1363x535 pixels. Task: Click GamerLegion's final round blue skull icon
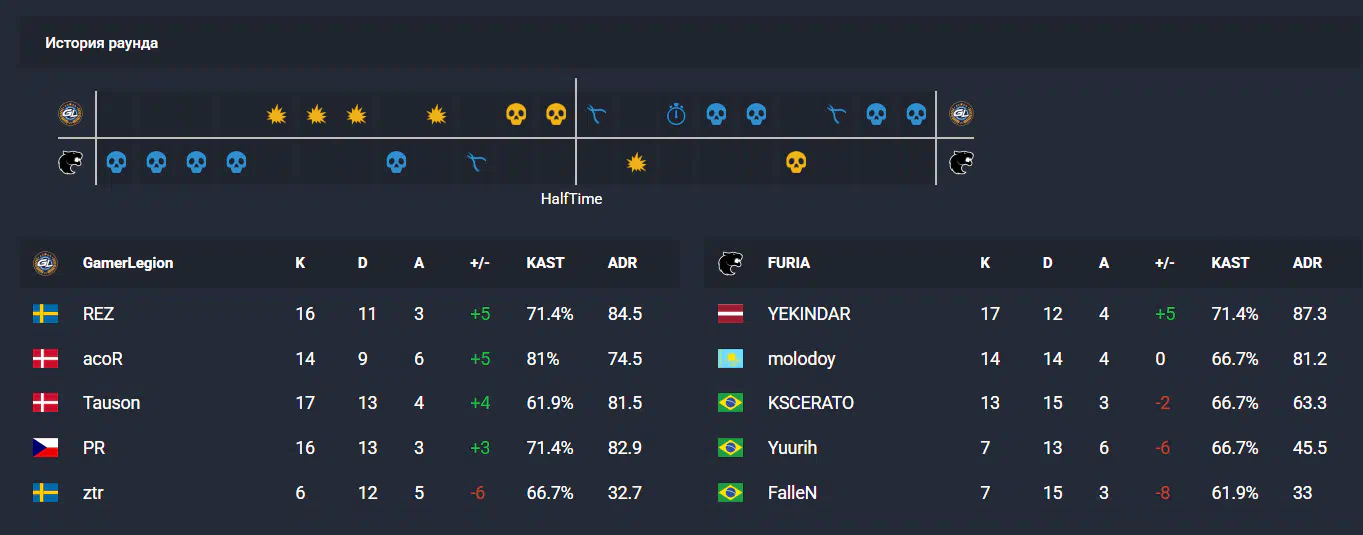[x=916, y=114]
